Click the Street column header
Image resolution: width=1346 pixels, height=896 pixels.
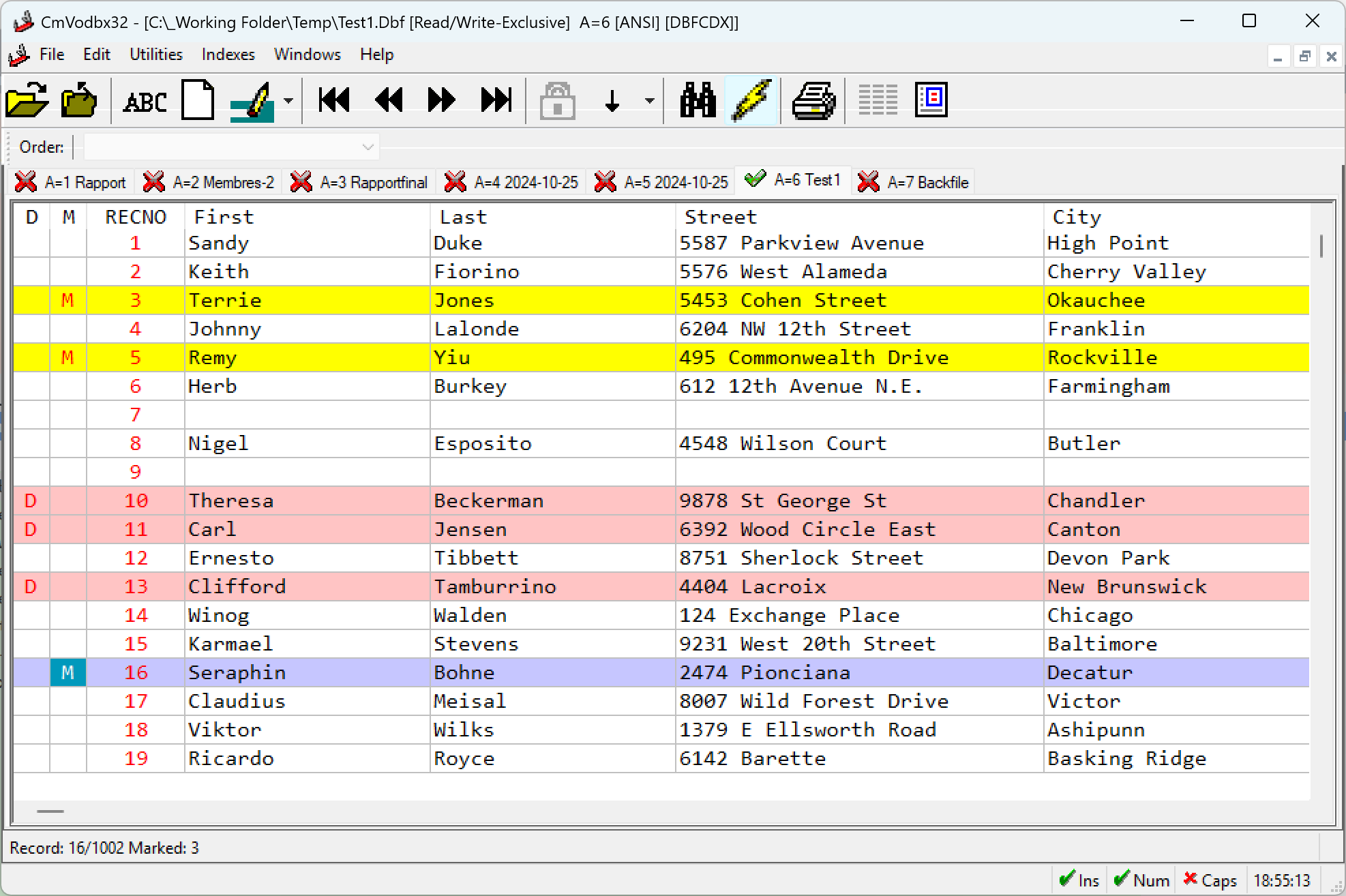720,217
